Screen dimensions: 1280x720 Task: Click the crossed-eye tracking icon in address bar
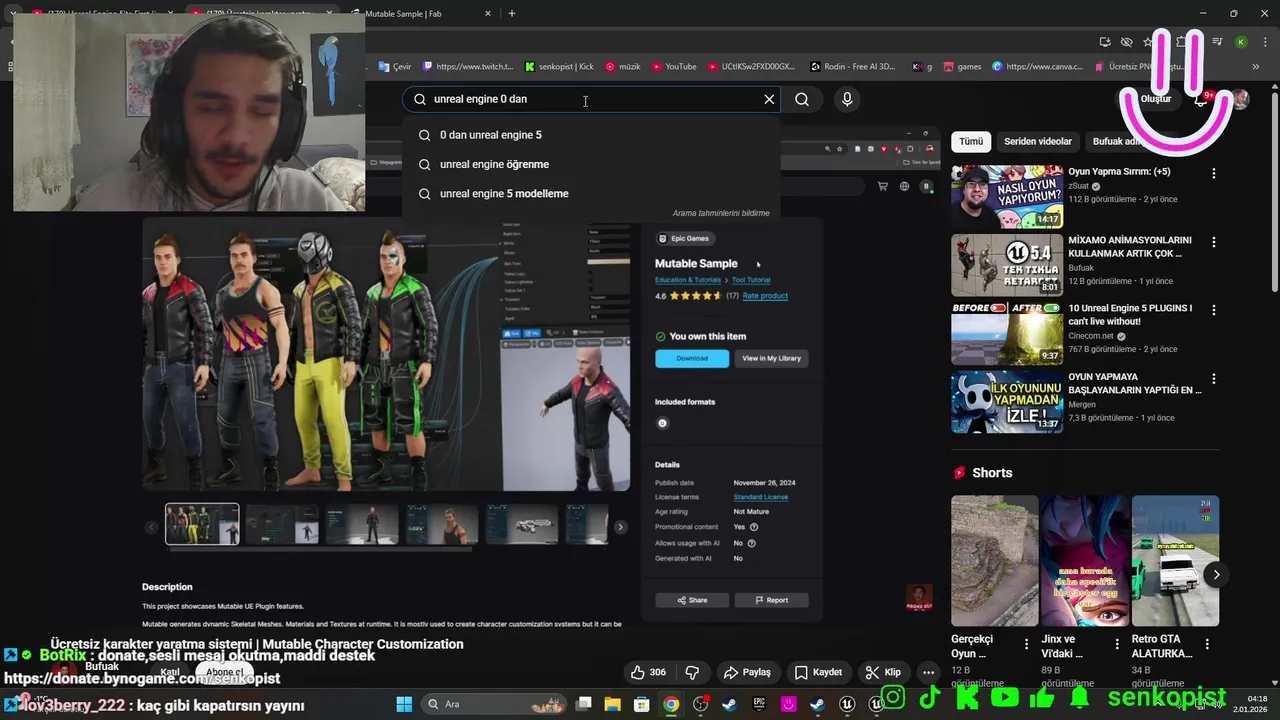pyautogui.click(x=1126, y=42)
